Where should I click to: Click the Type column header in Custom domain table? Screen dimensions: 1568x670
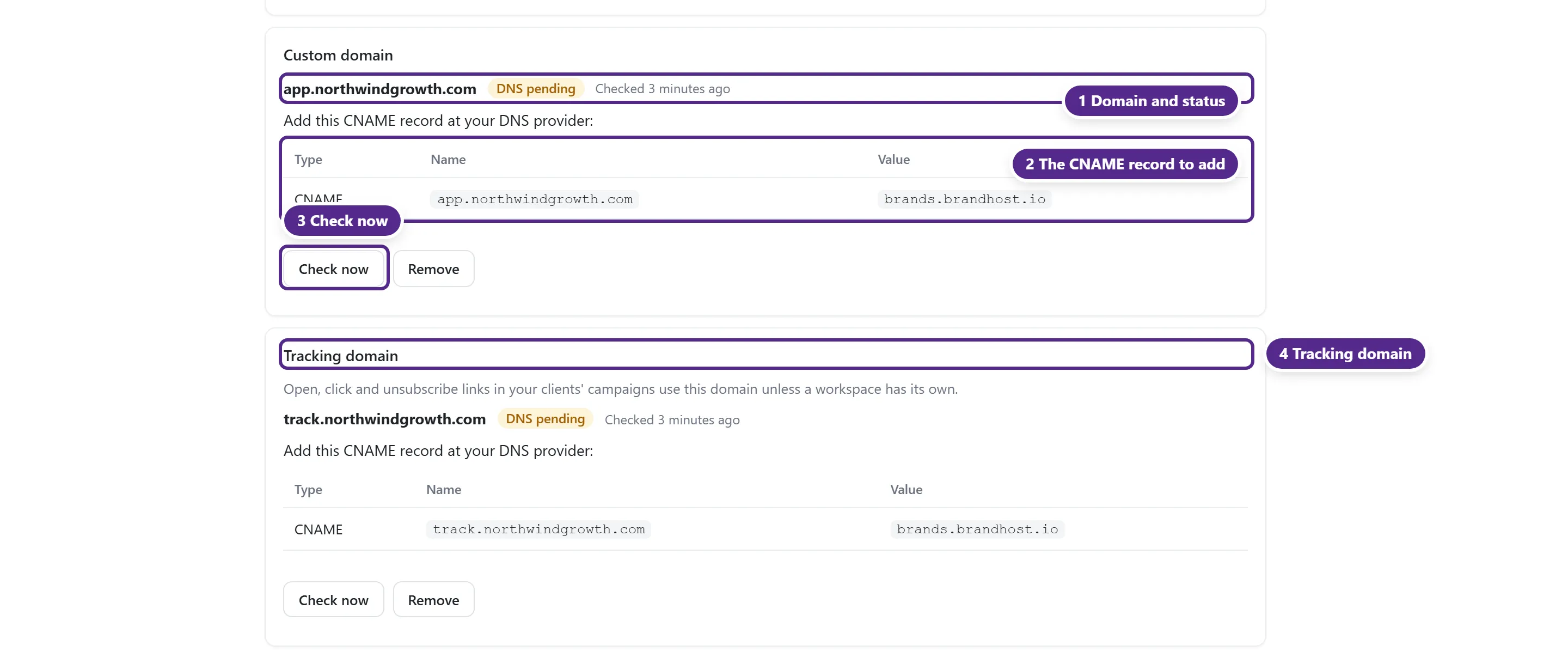point(308,160)
